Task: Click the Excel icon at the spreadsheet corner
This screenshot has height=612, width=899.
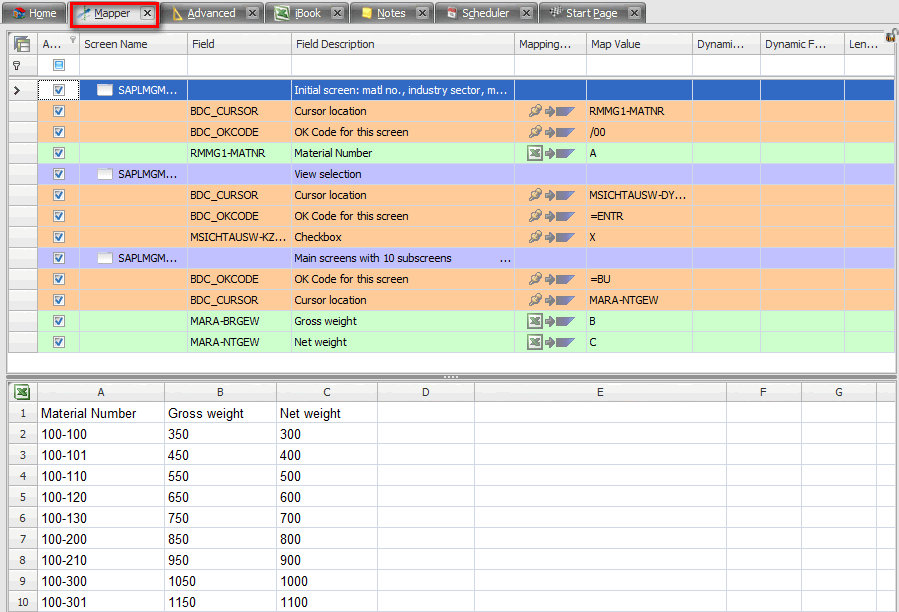Action: coord(22,392)
